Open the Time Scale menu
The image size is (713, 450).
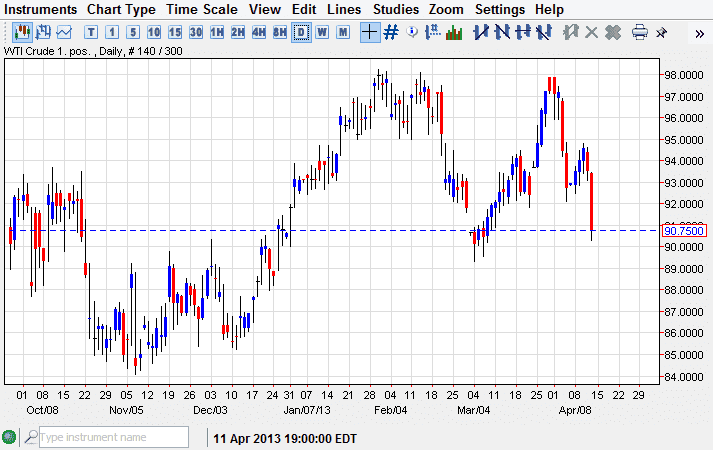click(201, 9)
